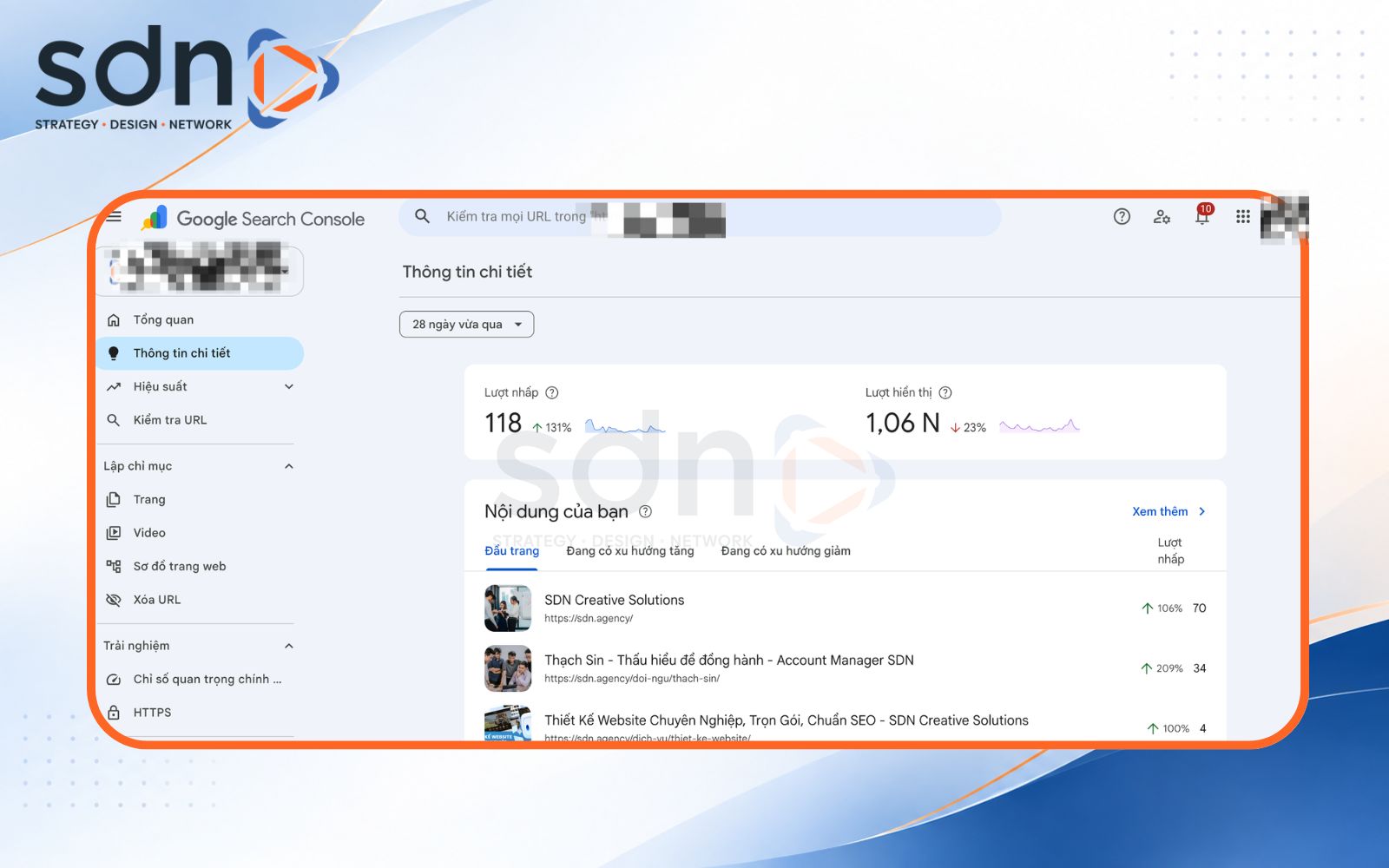Image resolution: width=1389 pixels, height=868 pixels.
Task: Open info icon beside Nội dung của bạn
Action: pyautogui.click(x=645, y=511)
